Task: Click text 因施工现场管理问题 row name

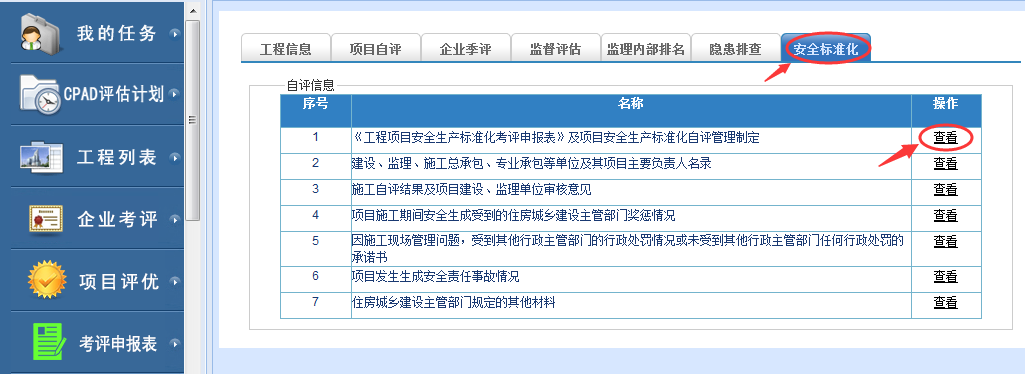Action: pyautogui.click(x=628, y=248)
